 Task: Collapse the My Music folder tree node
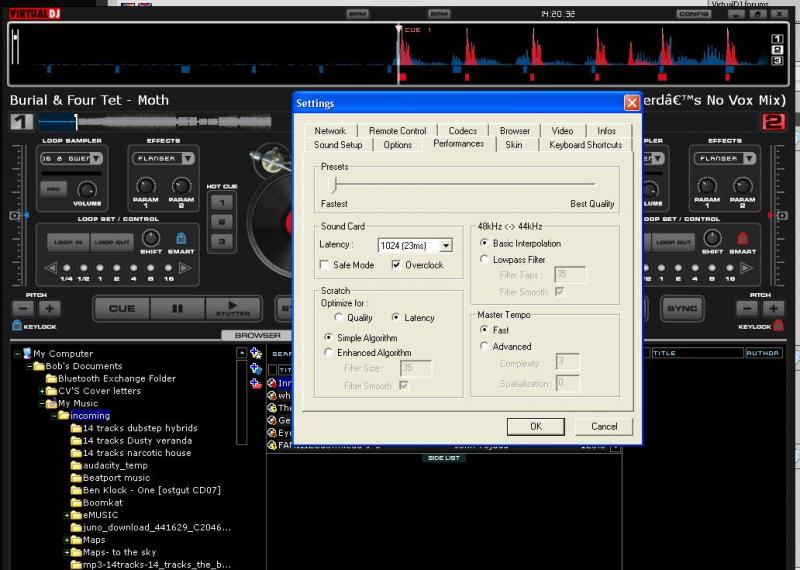tap(42, 403)
